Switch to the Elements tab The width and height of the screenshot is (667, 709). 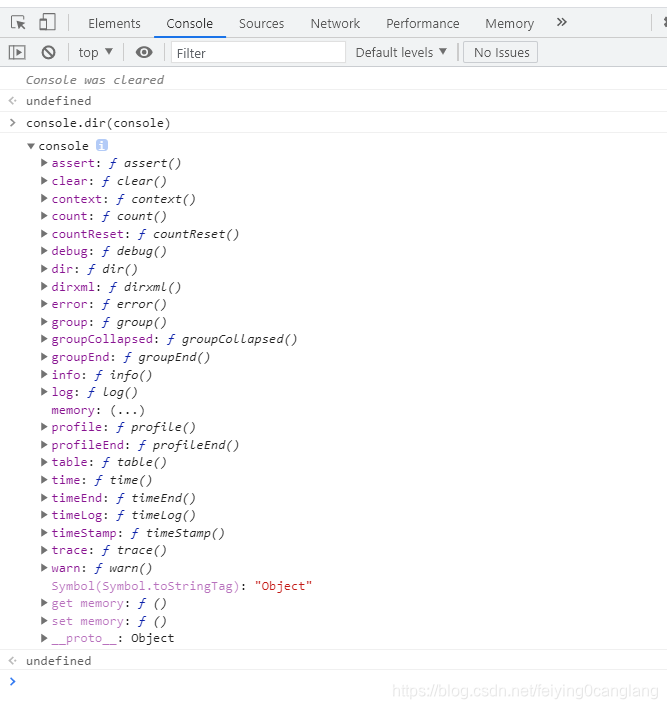(114, 23)
